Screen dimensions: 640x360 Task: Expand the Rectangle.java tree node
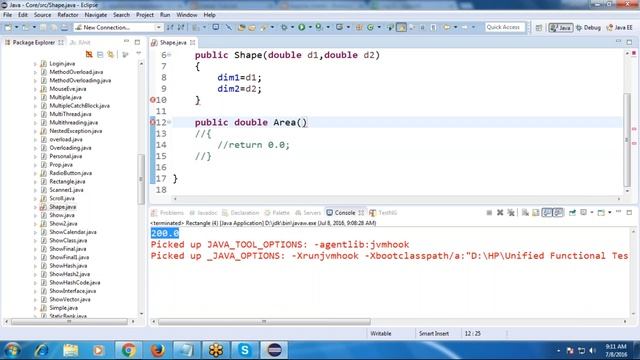click(x=35, y=182)
